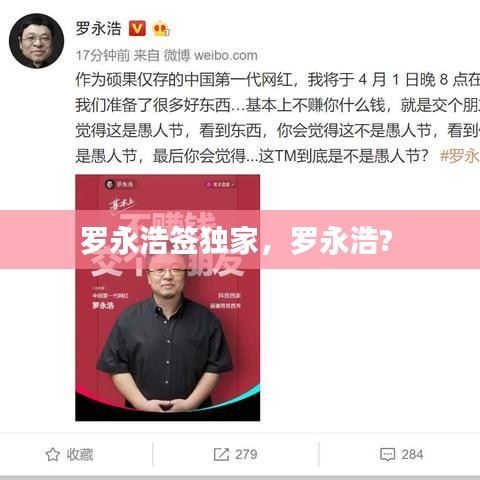Open the red poster image thumbnail
The height and width of the screenshot is (480, 480).
168,298
